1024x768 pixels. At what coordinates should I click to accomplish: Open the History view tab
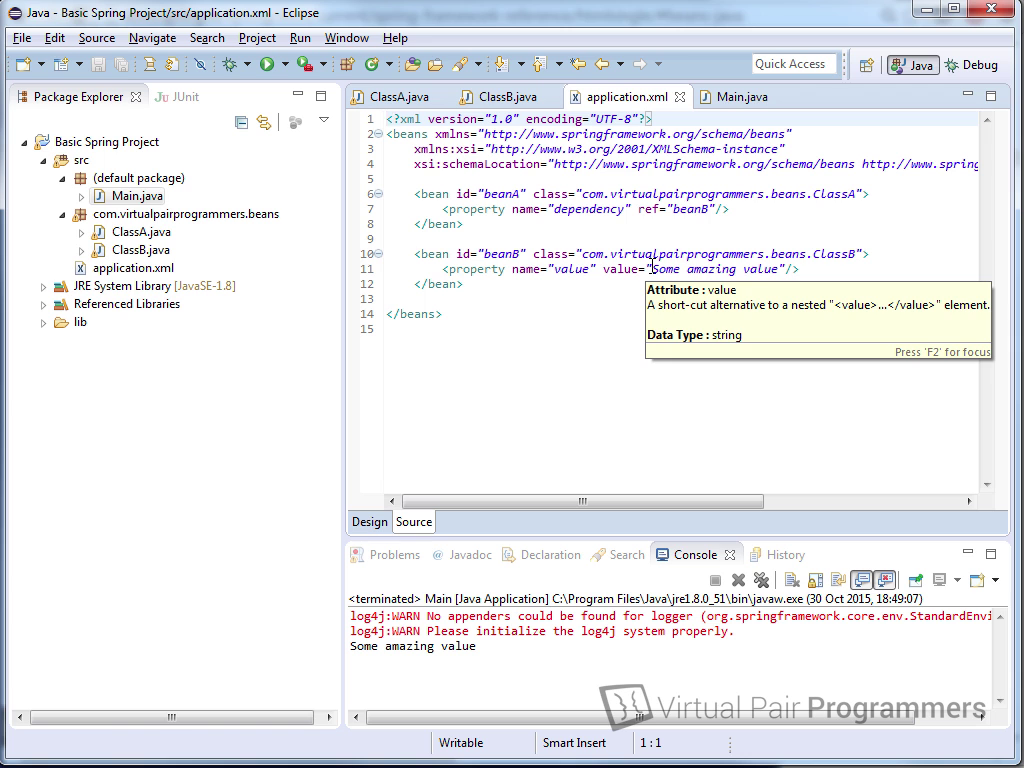click(x=777, y=554)
